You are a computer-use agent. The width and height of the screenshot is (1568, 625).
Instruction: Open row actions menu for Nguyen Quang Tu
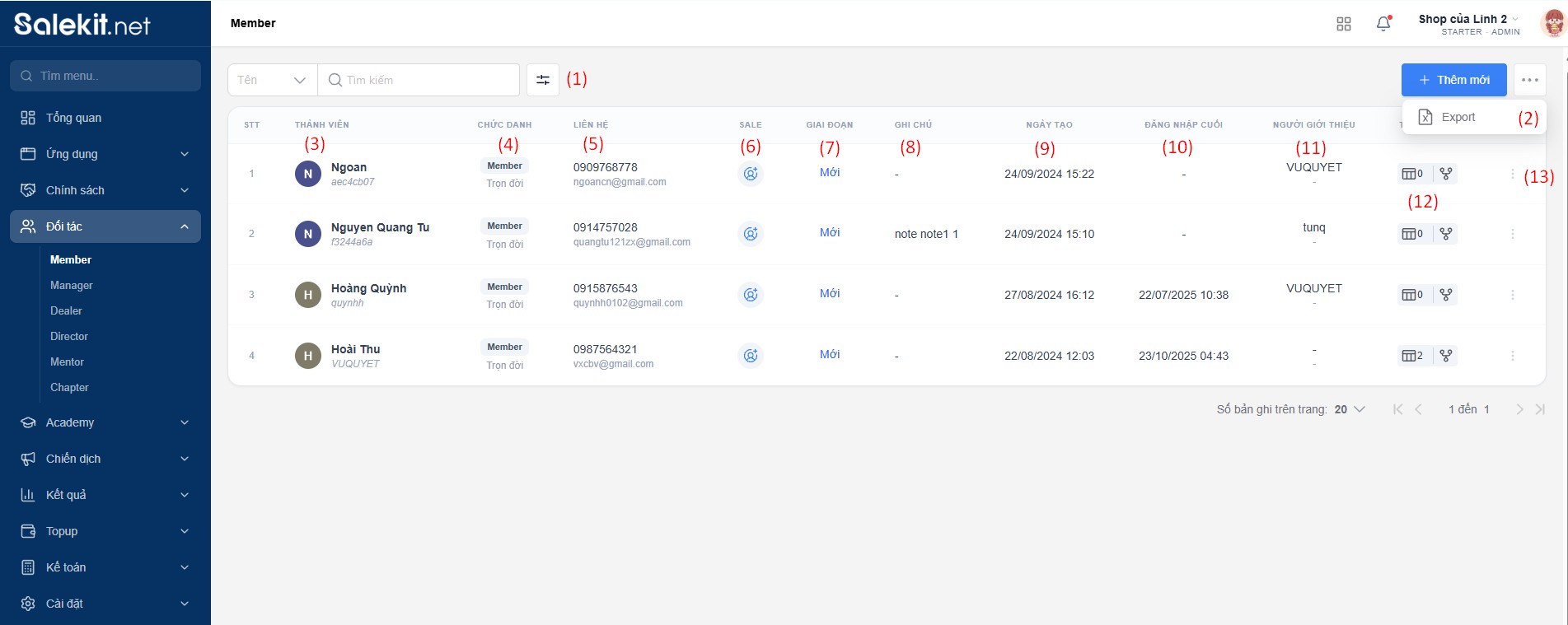1512,234
